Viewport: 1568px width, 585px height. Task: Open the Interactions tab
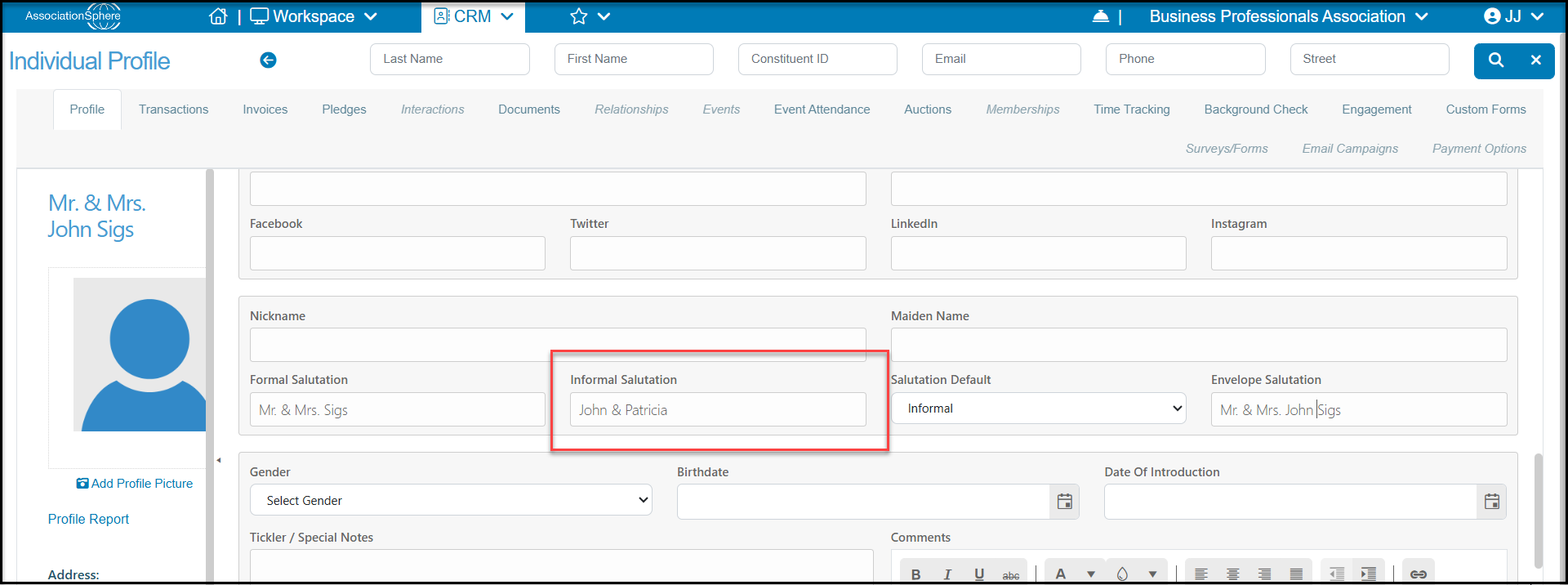(432, 109)
